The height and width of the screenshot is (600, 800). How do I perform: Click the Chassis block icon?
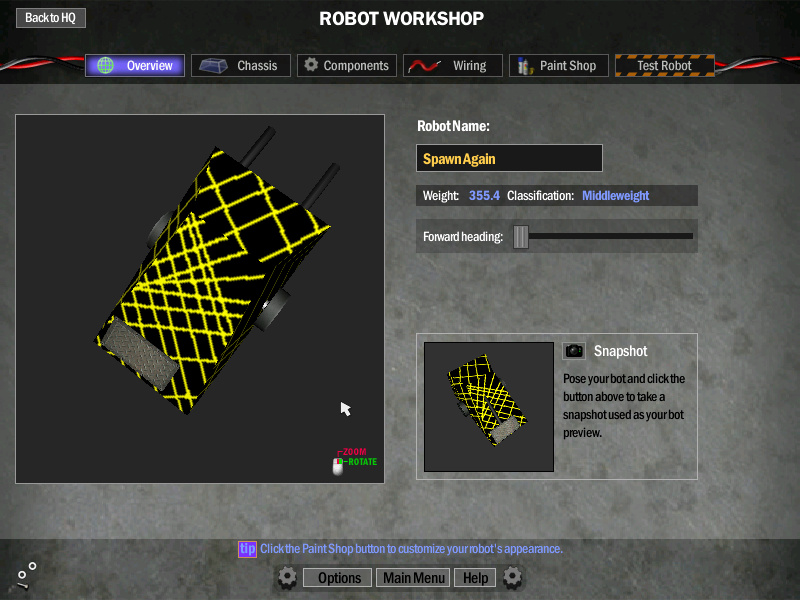point(213,66)
